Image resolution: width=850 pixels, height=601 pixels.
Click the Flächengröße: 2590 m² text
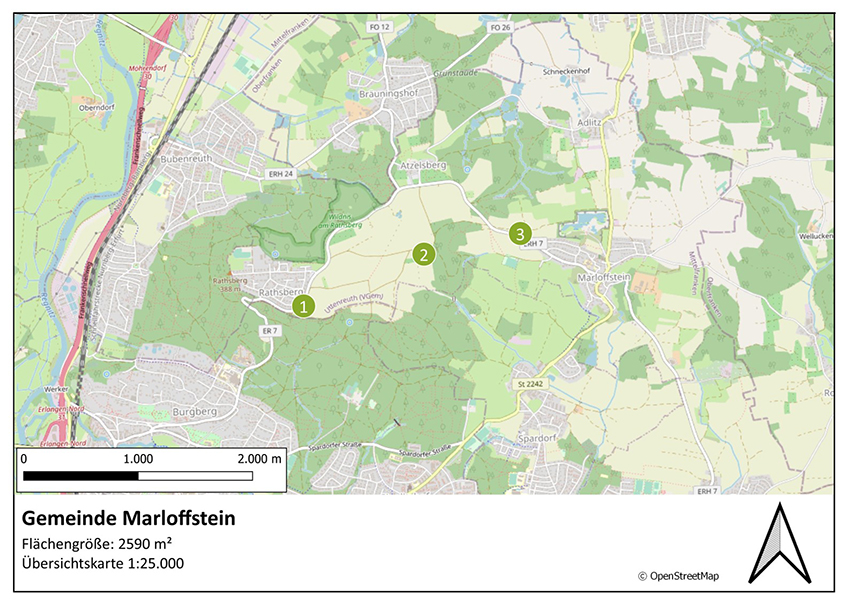click(97, 544)
